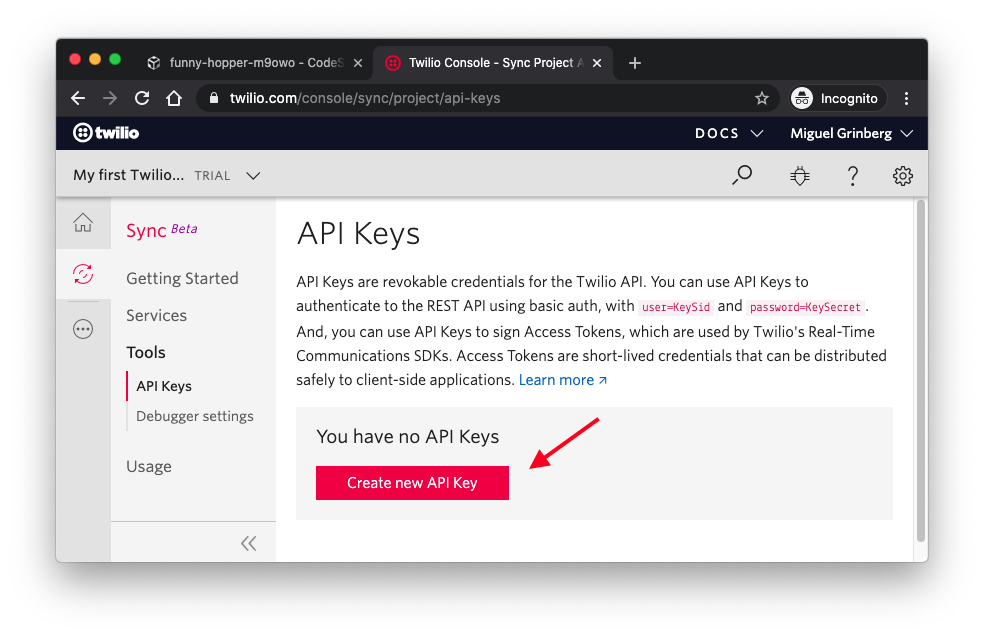Viewport: 984px width, 636px height.
Task: Open all products ellipsis icon
Action: click(x=83, y=329)
